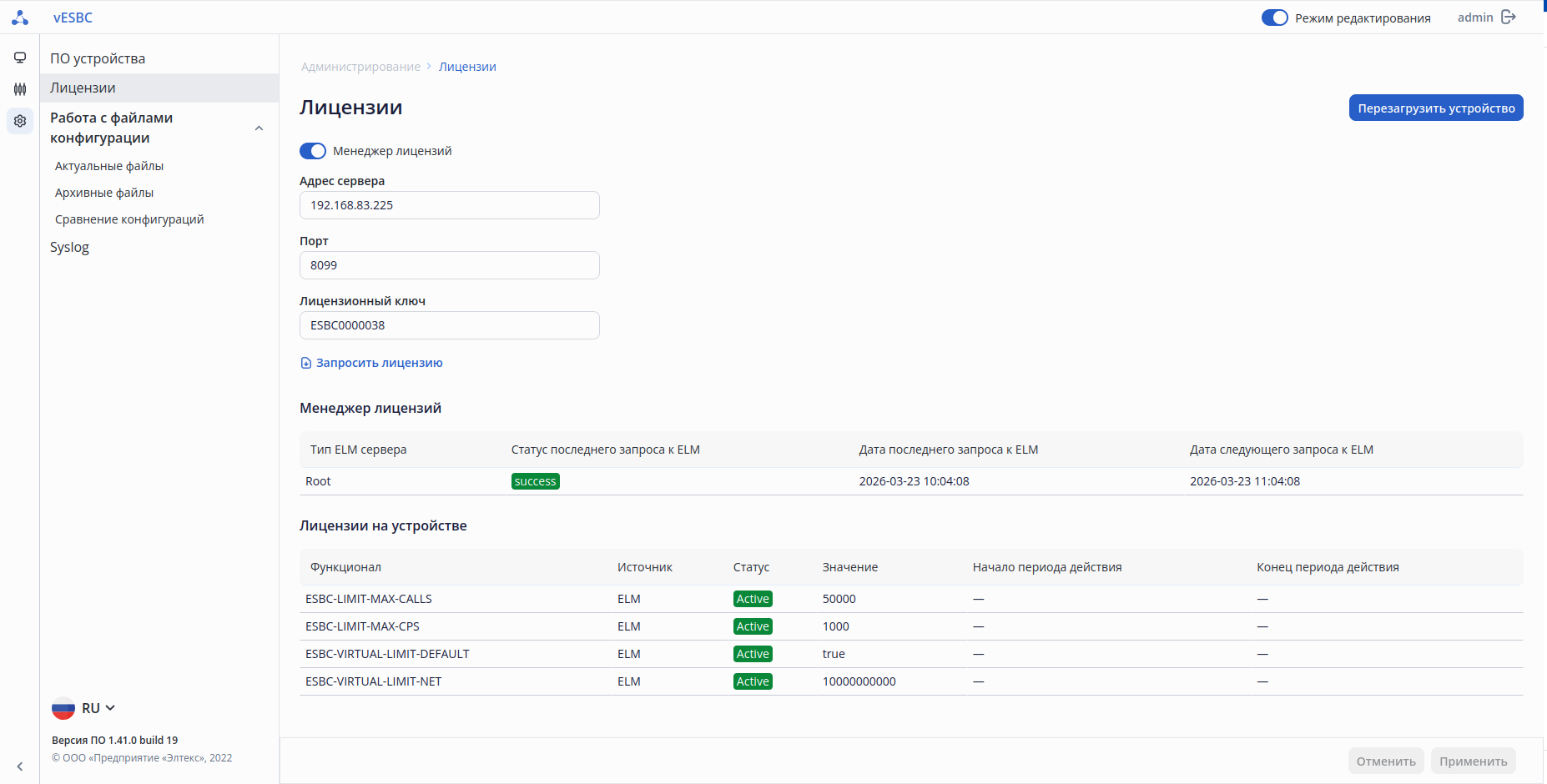Open the monitoring section sidebar icon
Screen dimensions: 1547x784
point(20,58)
